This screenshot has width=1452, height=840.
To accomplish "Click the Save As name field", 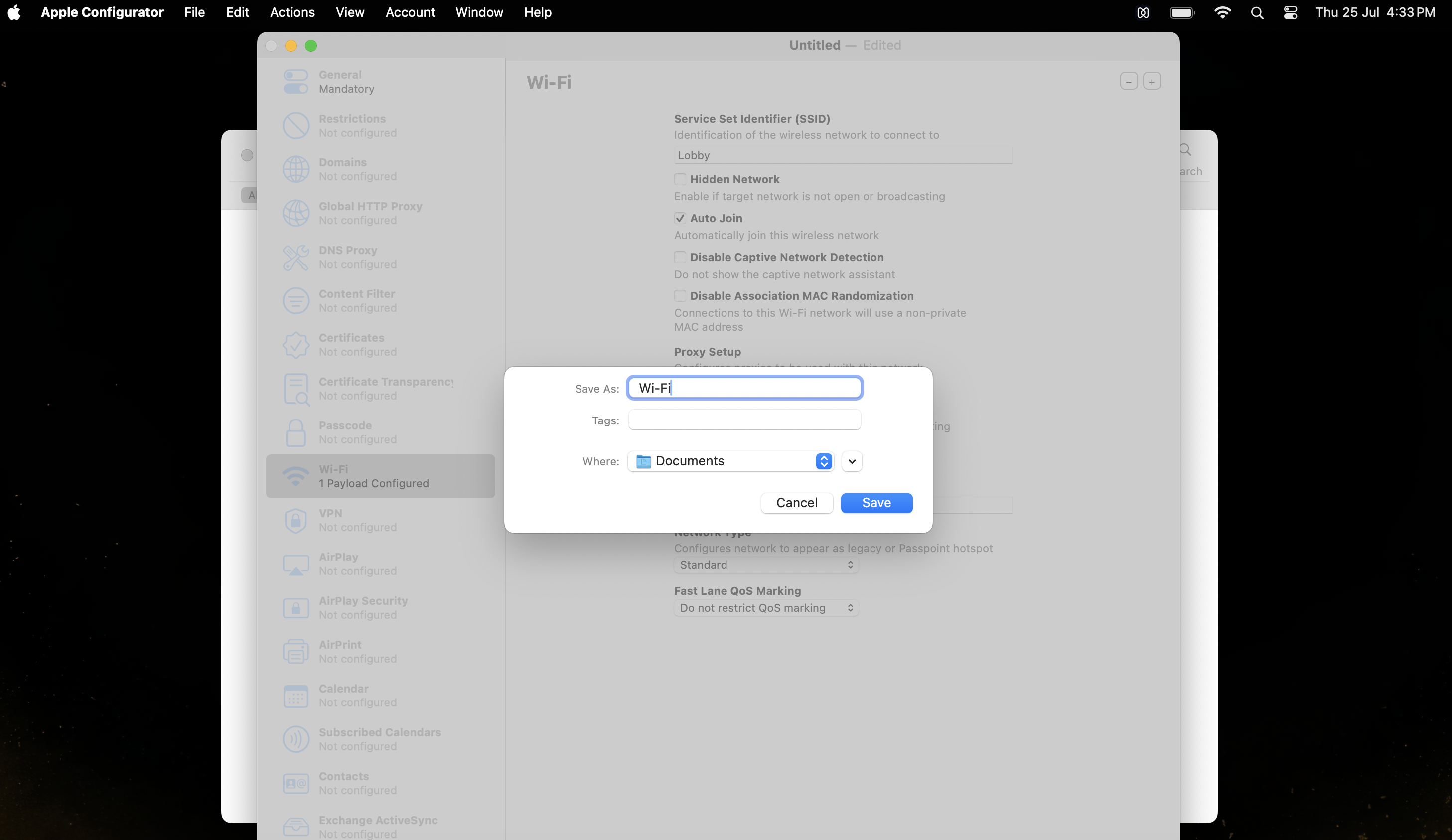I will click(x=744, y=388).
